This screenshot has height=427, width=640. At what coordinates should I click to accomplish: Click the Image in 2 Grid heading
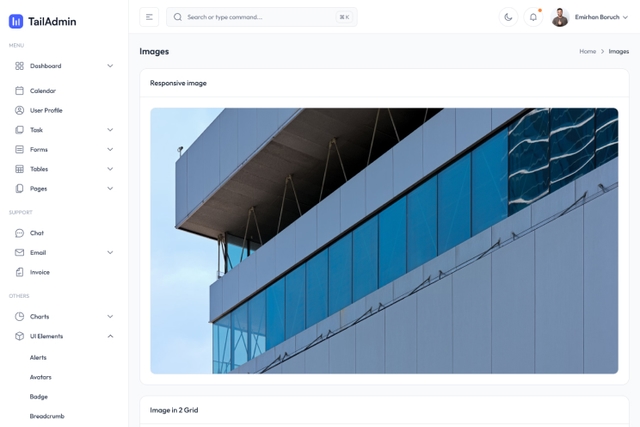click(x=174, y=410)
